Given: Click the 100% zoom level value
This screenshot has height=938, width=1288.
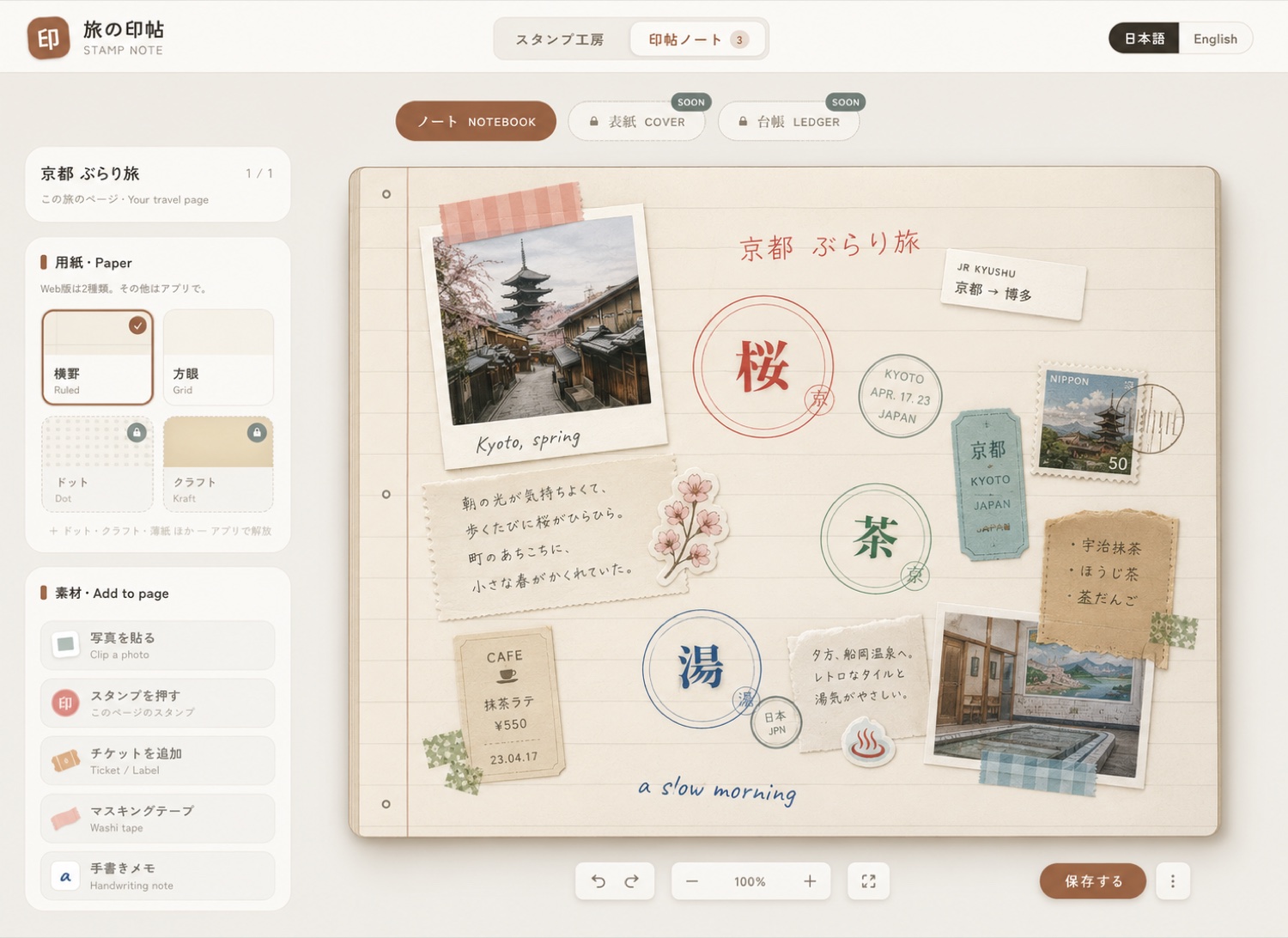Looking at the screenshot, I should coord(750,882).
